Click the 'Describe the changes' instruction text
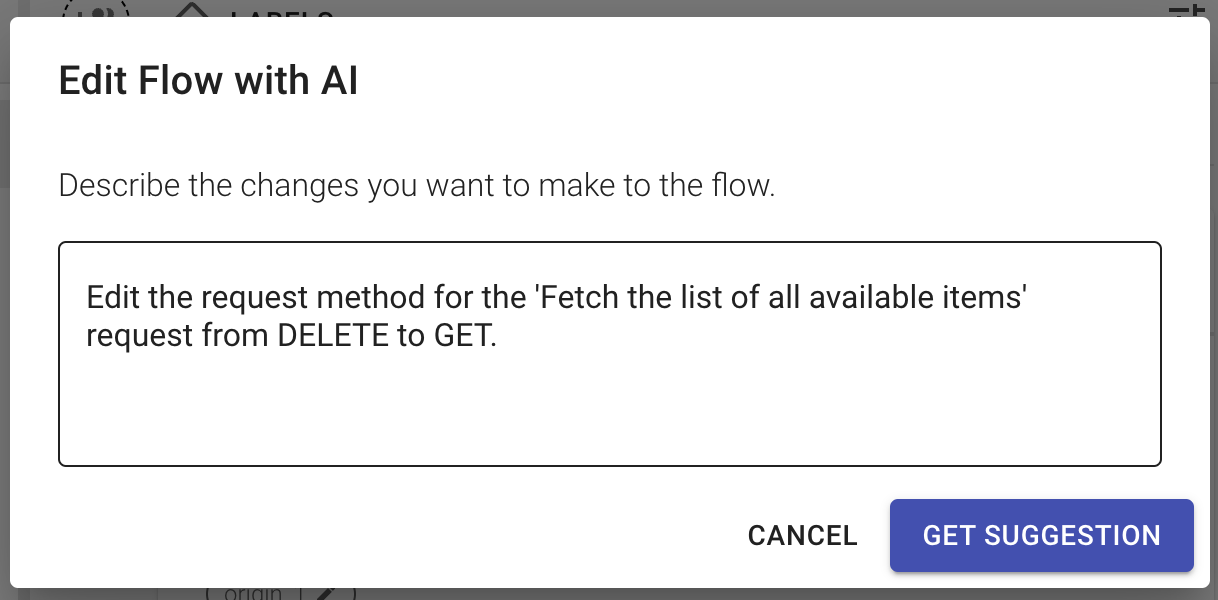1218x600 pixels. pos(417,186)
